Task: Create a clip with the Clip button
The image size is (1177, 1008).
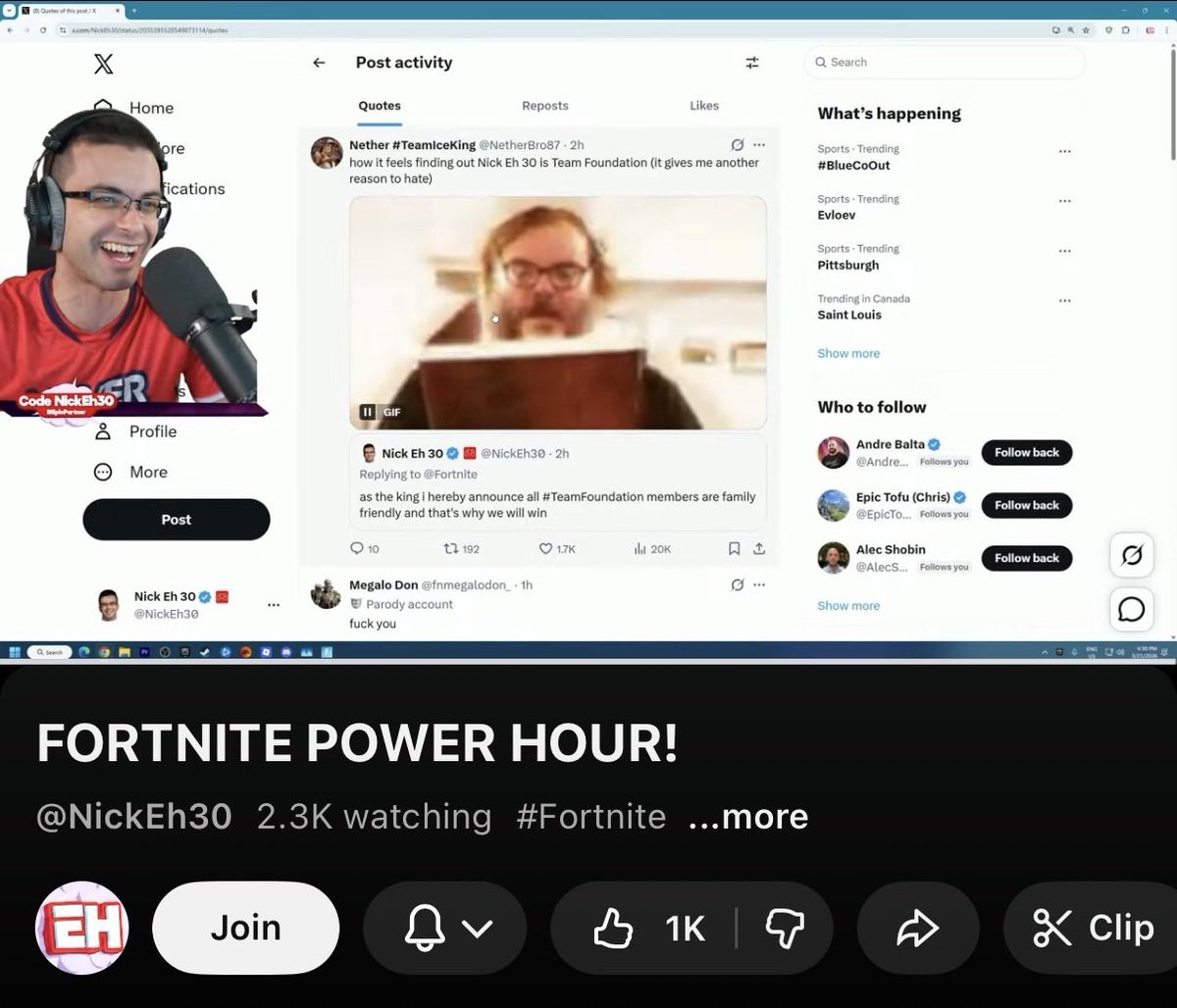Action: tap(1091, 927)
